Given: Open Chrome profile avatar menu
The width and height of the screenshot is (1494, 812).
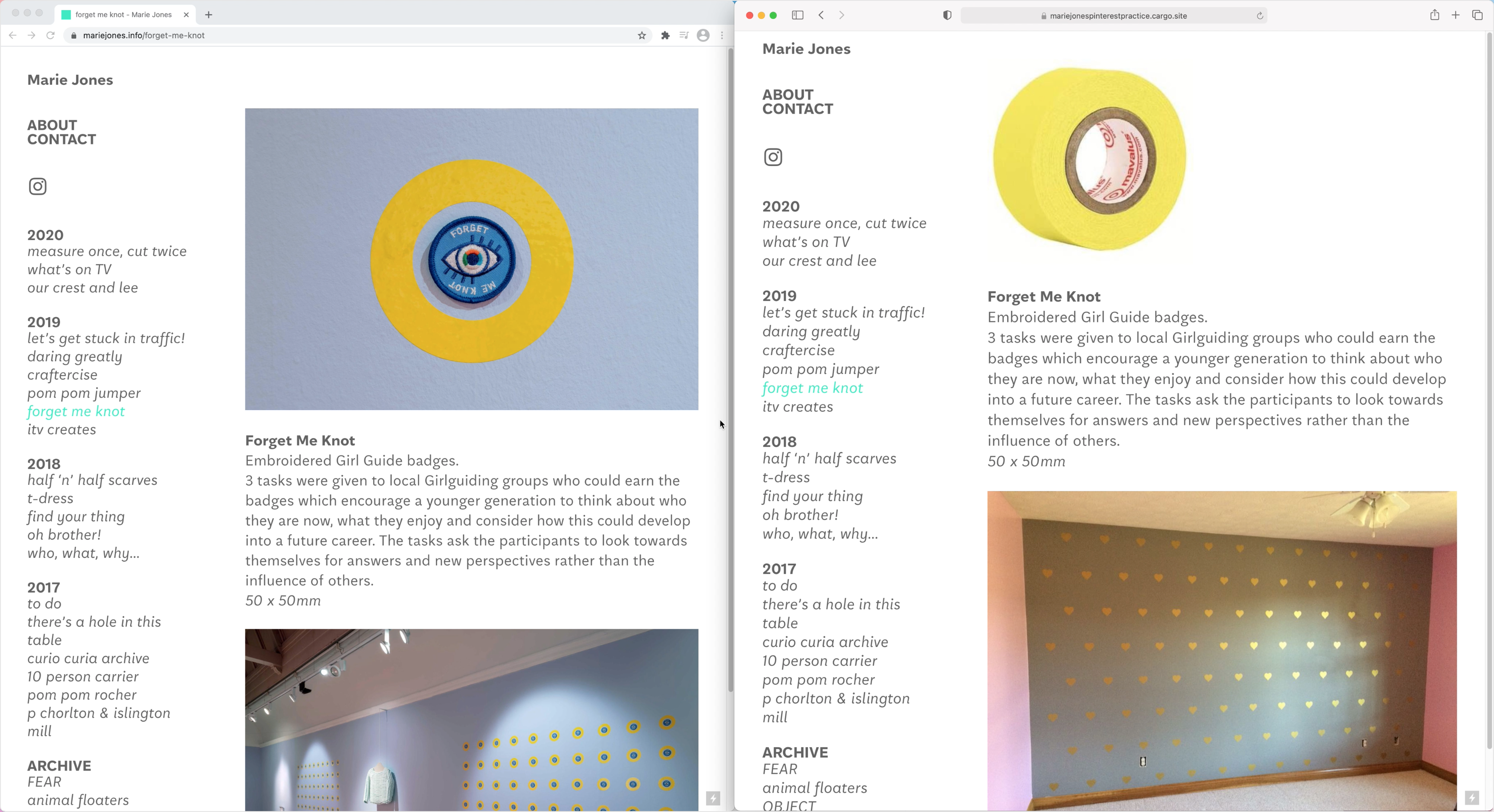Looking at the screenshot, I should pyautogui.click(x=703, y=36).
